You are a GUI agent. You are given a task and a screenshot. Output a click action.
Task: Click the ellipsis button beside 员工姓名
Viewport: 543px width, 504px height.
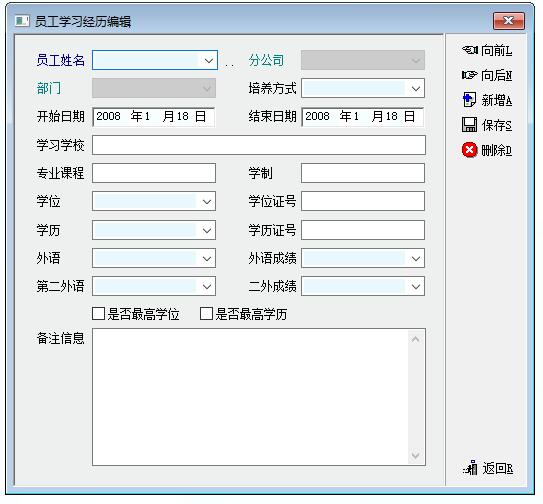tap(229, 64)
